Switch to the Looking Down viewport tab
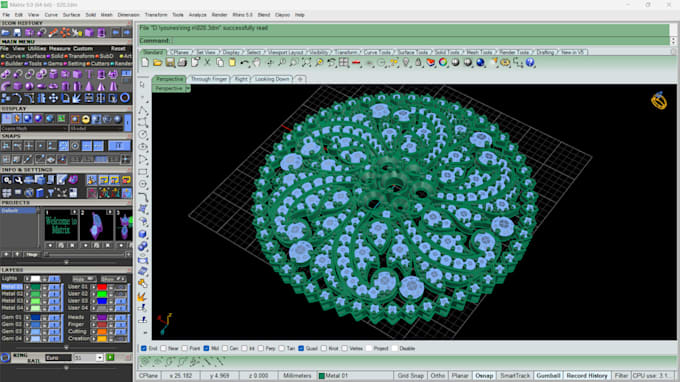 pyautogui.click(x=272, y=79)
